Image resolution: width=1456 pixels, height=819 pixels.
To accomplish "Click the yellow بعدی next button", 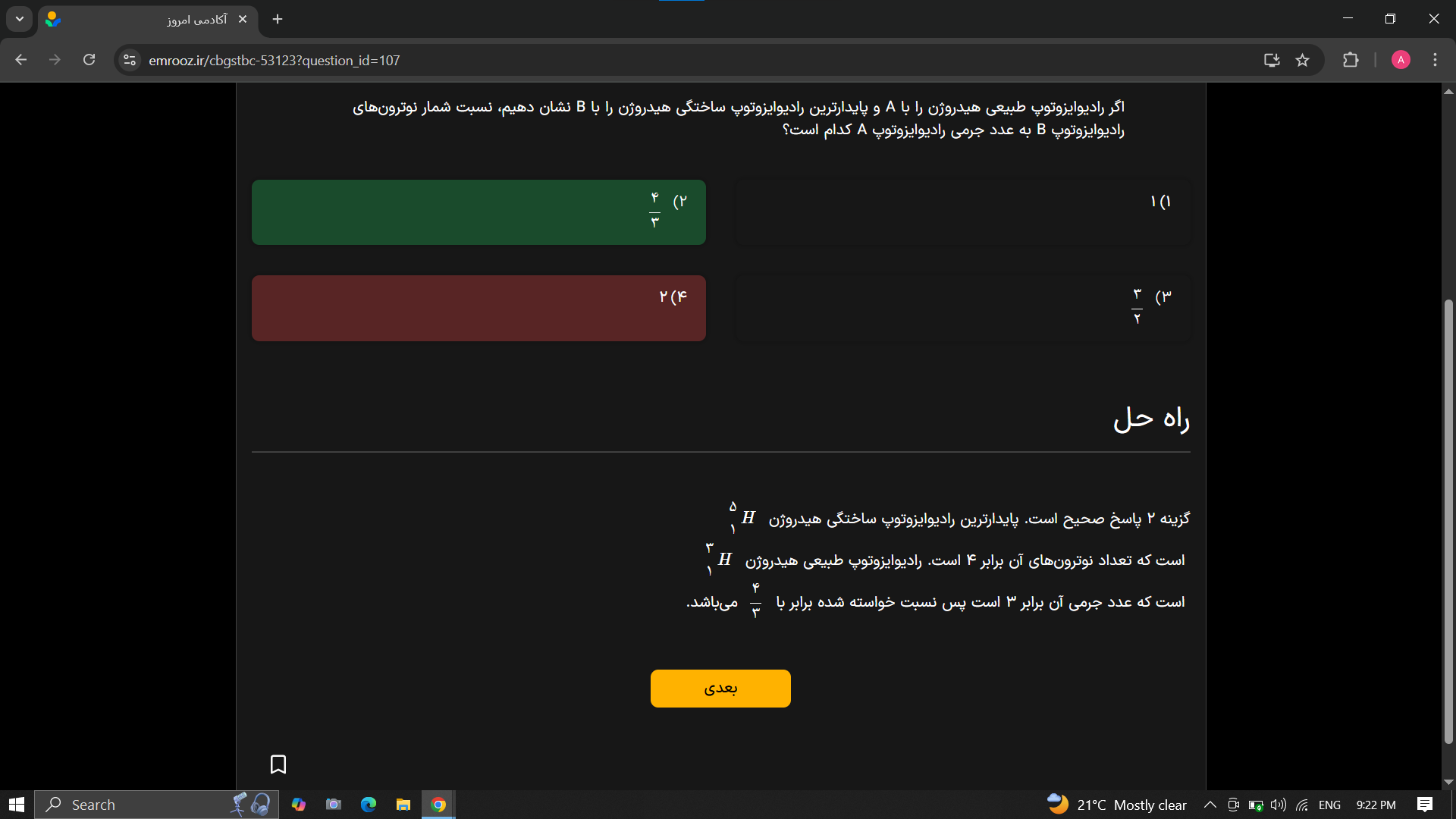I will (720, 688).
